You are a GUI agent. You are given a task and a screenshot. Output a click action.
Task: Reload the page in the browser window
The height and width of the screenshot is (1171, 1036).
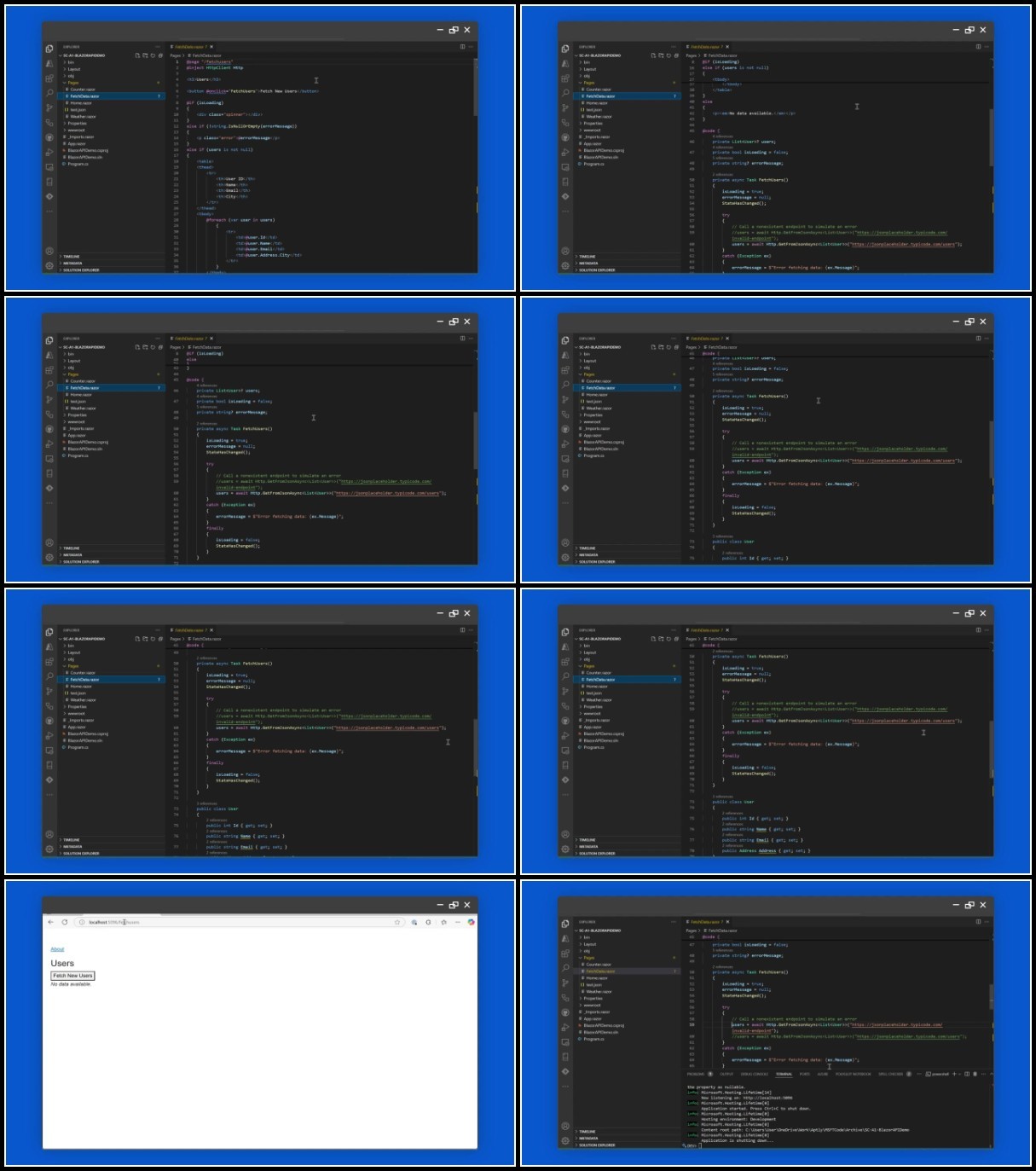(65, 922)
